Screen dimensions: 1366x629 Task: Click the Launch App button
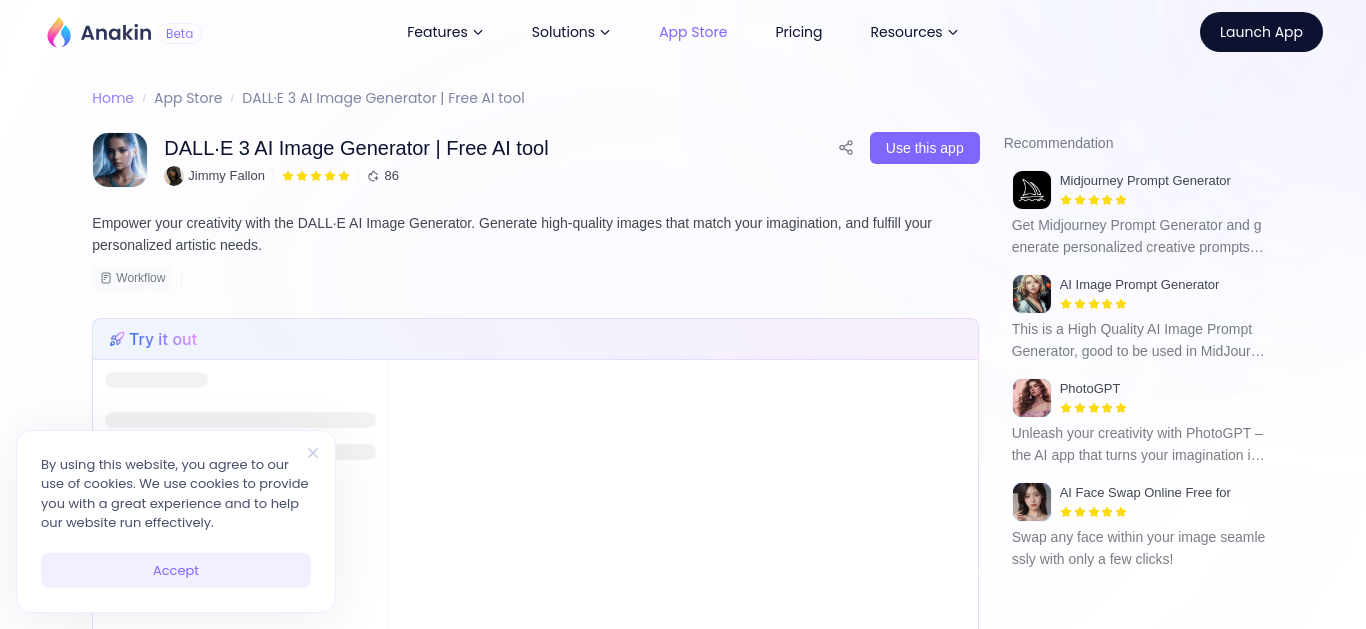coord(1261,32)
